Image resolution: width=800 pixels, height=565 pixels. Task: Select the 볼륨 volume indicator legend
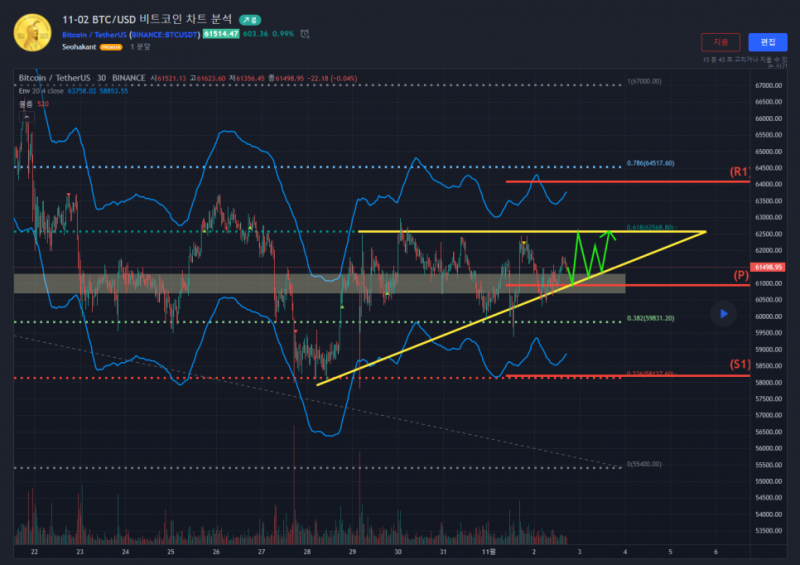tap(26, 103)
